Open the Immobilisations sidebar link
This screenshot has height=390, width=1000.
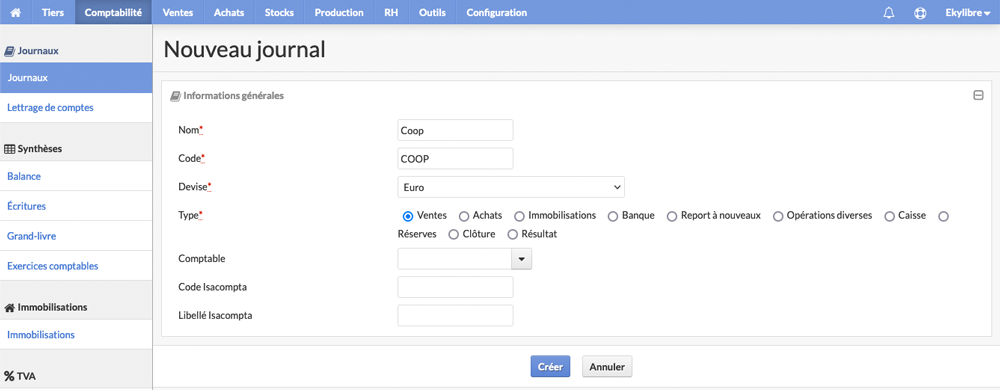click(x=76, y=335)
